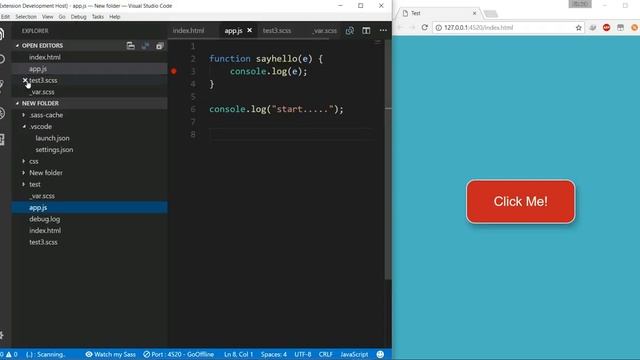Open the Selection menu
The image size is (640, 360).
point(26,17)
